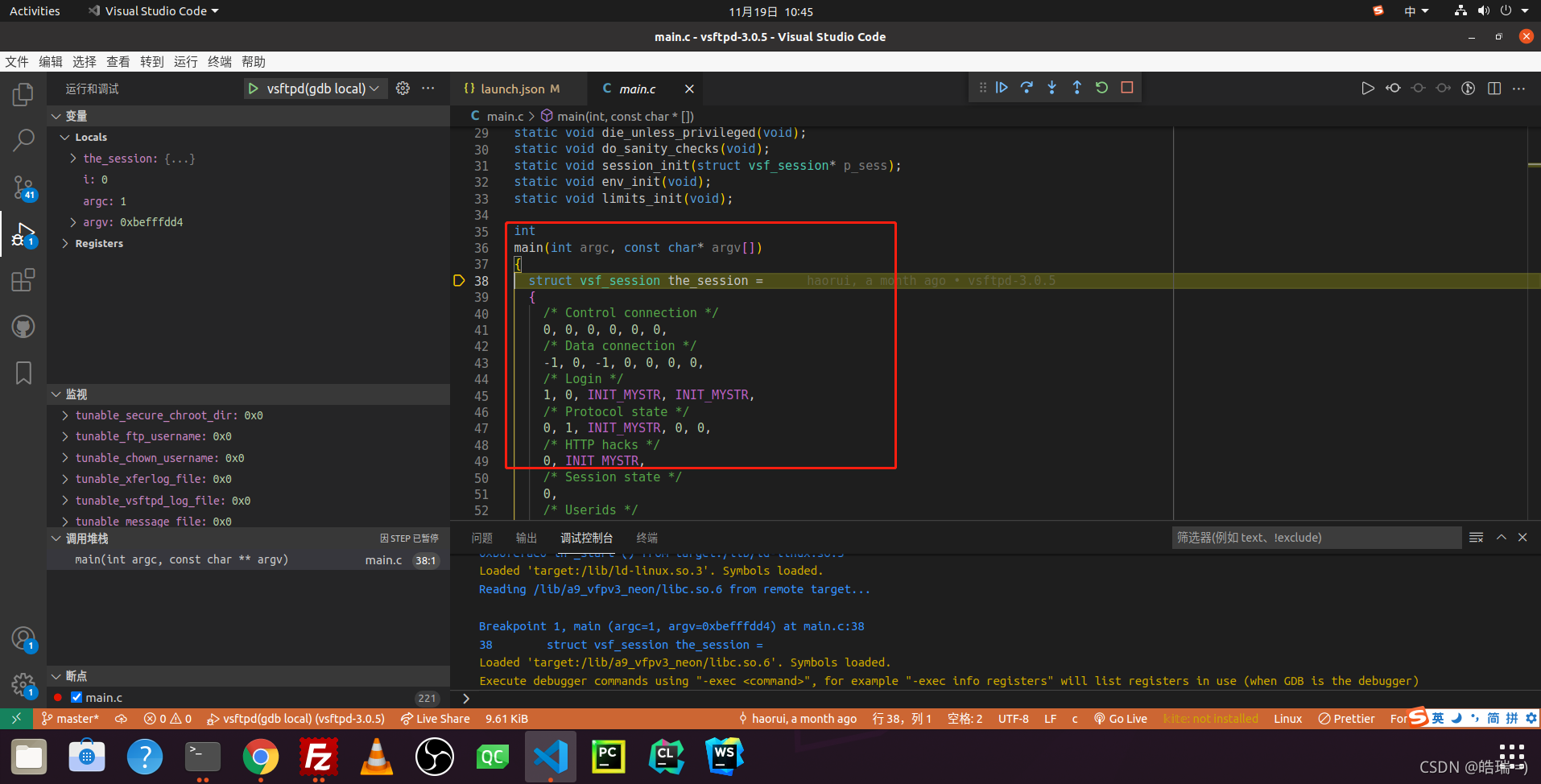
Task: Open the Search view in activity bar
Action: (23, 141)
